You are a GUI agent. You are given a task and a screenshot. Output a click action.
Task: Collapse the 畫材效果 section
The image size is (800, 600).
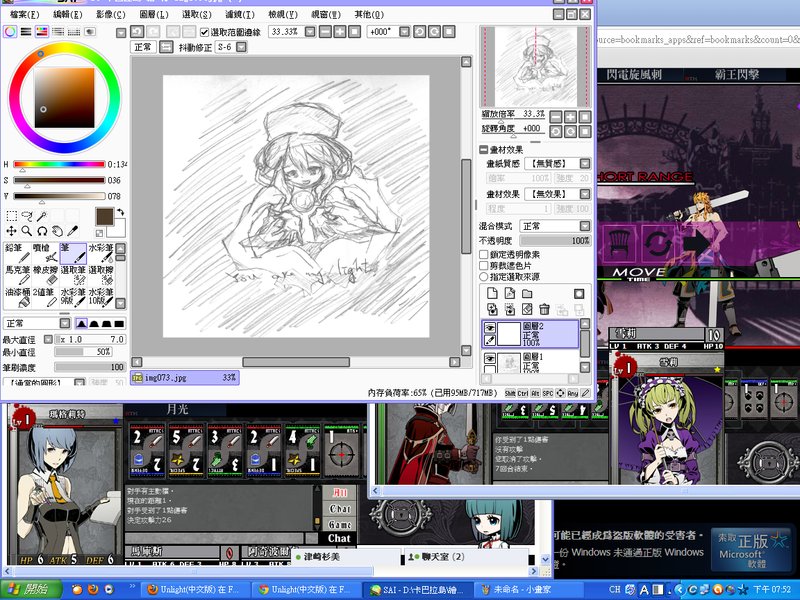[484, 149]
